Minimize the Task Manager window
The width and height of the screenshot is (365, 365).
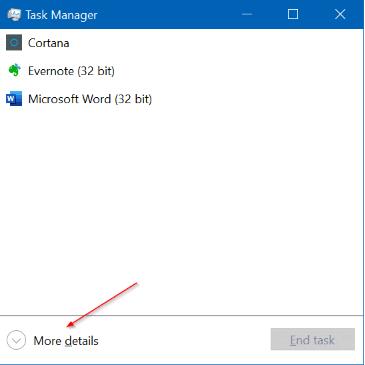pos(247,14)
